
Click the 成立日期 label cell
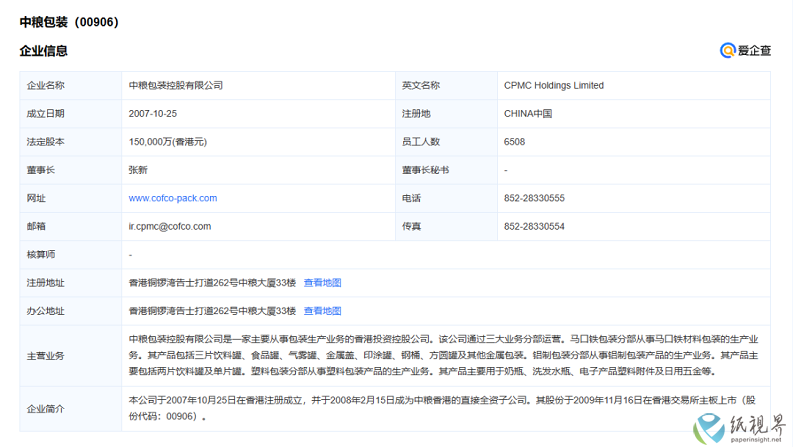71,114
